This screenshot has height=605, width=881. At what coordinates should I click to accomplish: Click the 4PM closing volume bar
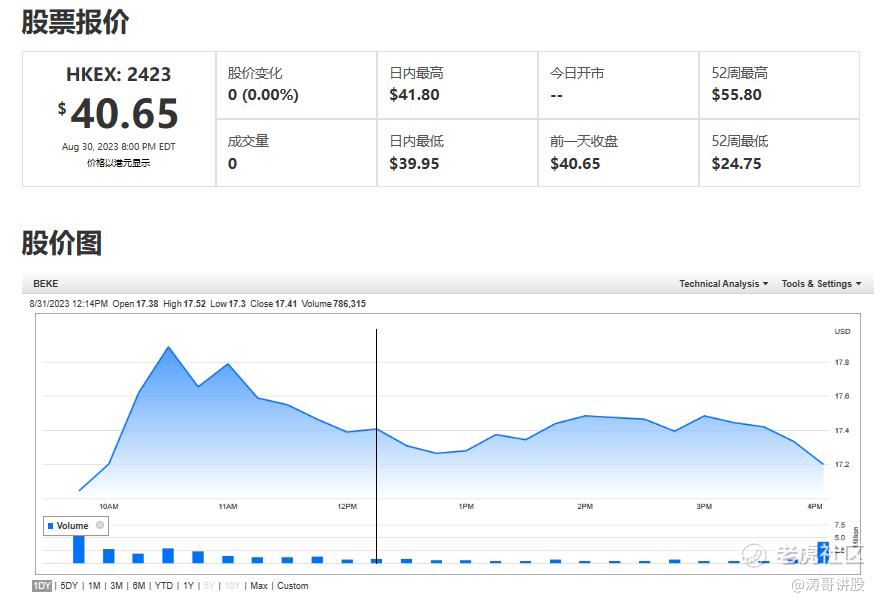click(823, 553)
